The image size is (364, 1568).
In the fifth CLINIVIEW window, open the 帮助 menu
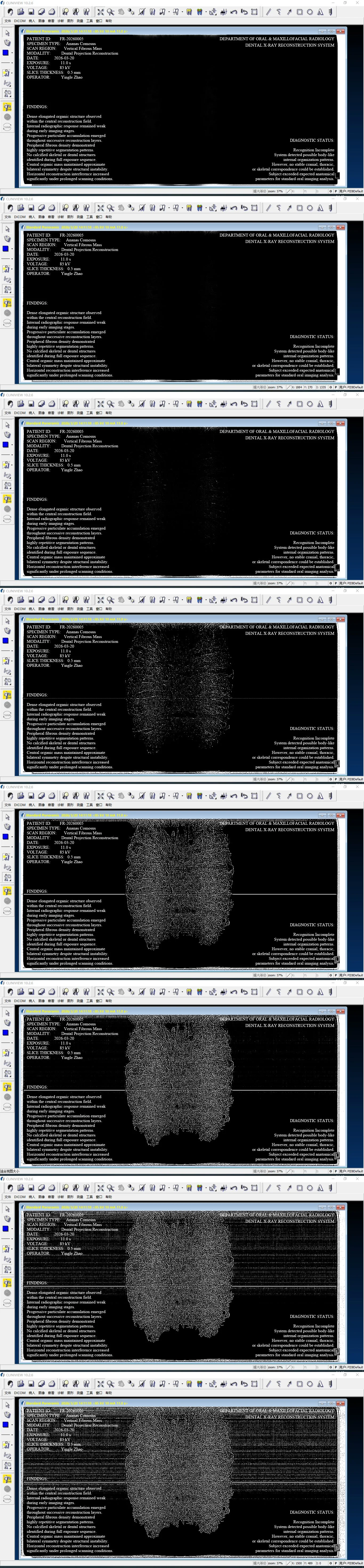pos(109,805)
